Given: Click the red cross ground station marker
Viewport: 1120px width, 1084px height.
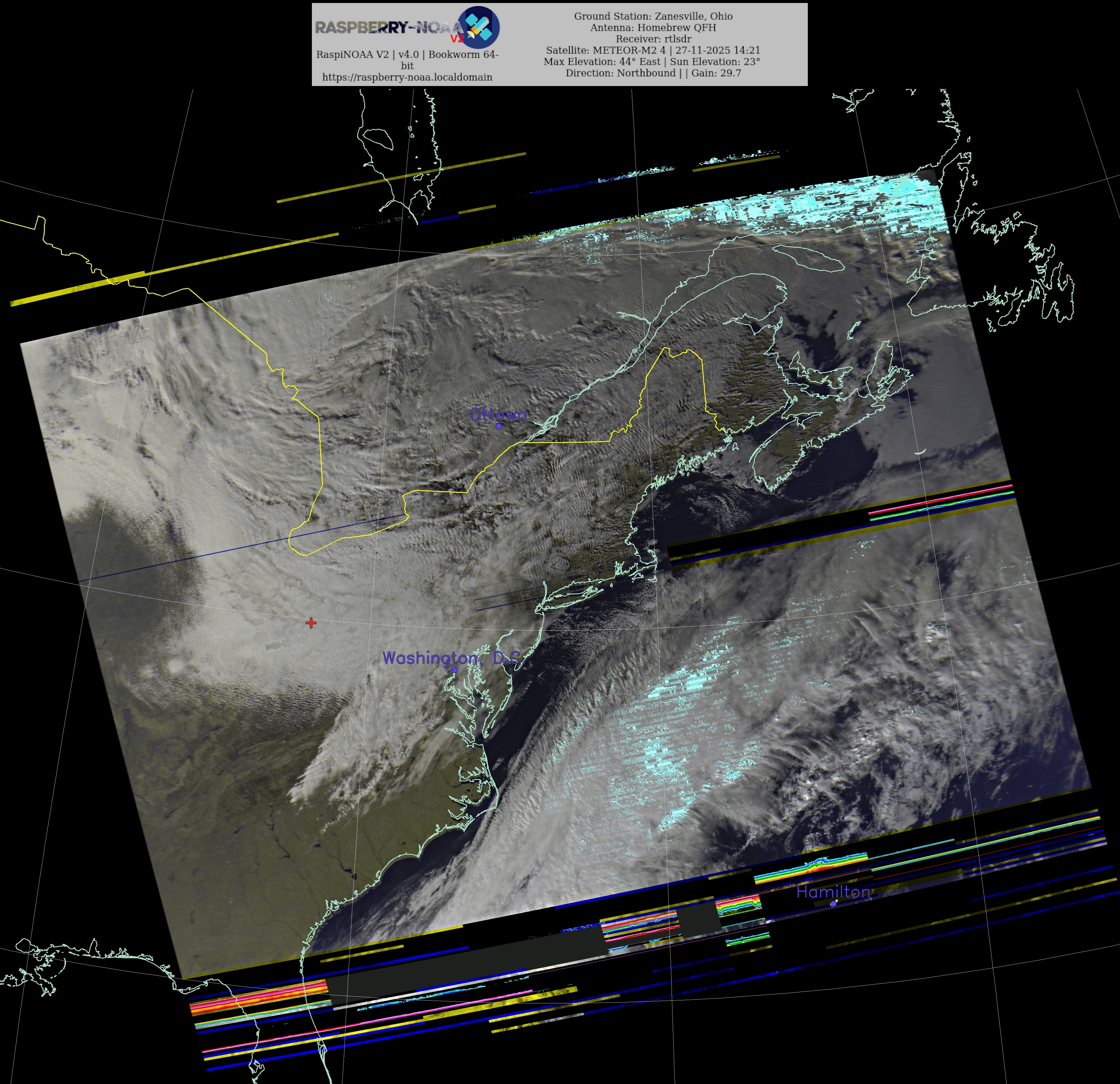Looking at the screenshot, I should pyautogui.click(x=311, y=622).
